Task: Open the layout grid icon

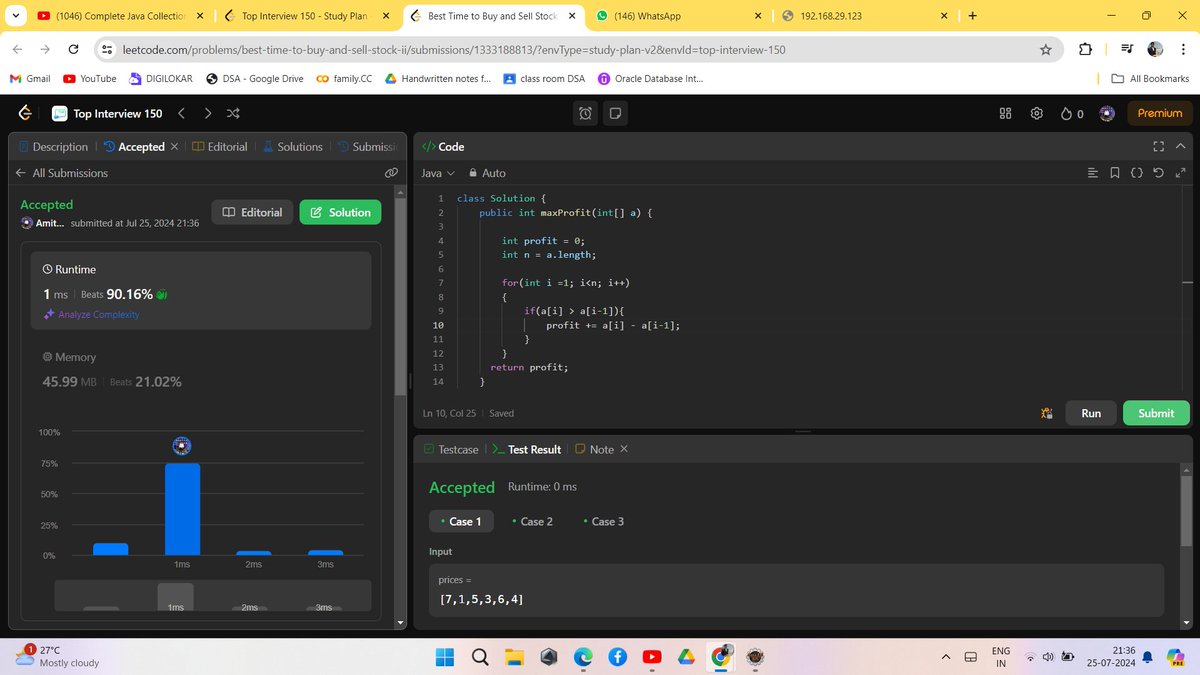Action: [1006, 113]
